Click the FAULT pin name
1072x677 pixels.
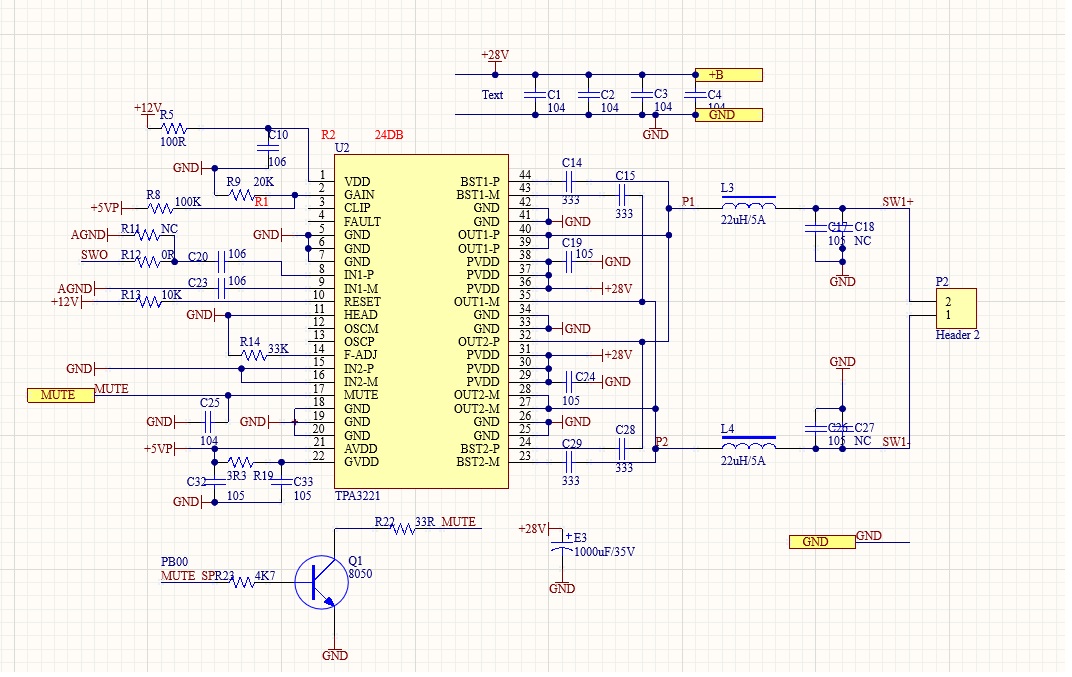[x=362, y=222]
